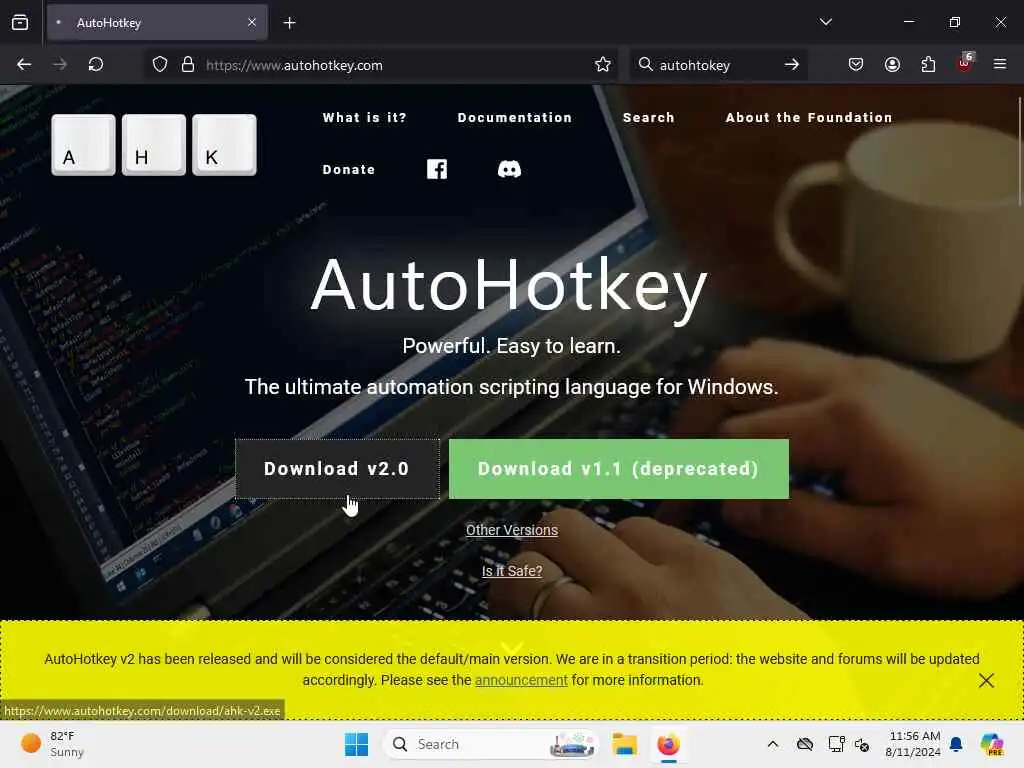Viewport: 1024px width, 768px height.
Task: Open the Firefox hamburger menu
Action: pos(1000,64)
